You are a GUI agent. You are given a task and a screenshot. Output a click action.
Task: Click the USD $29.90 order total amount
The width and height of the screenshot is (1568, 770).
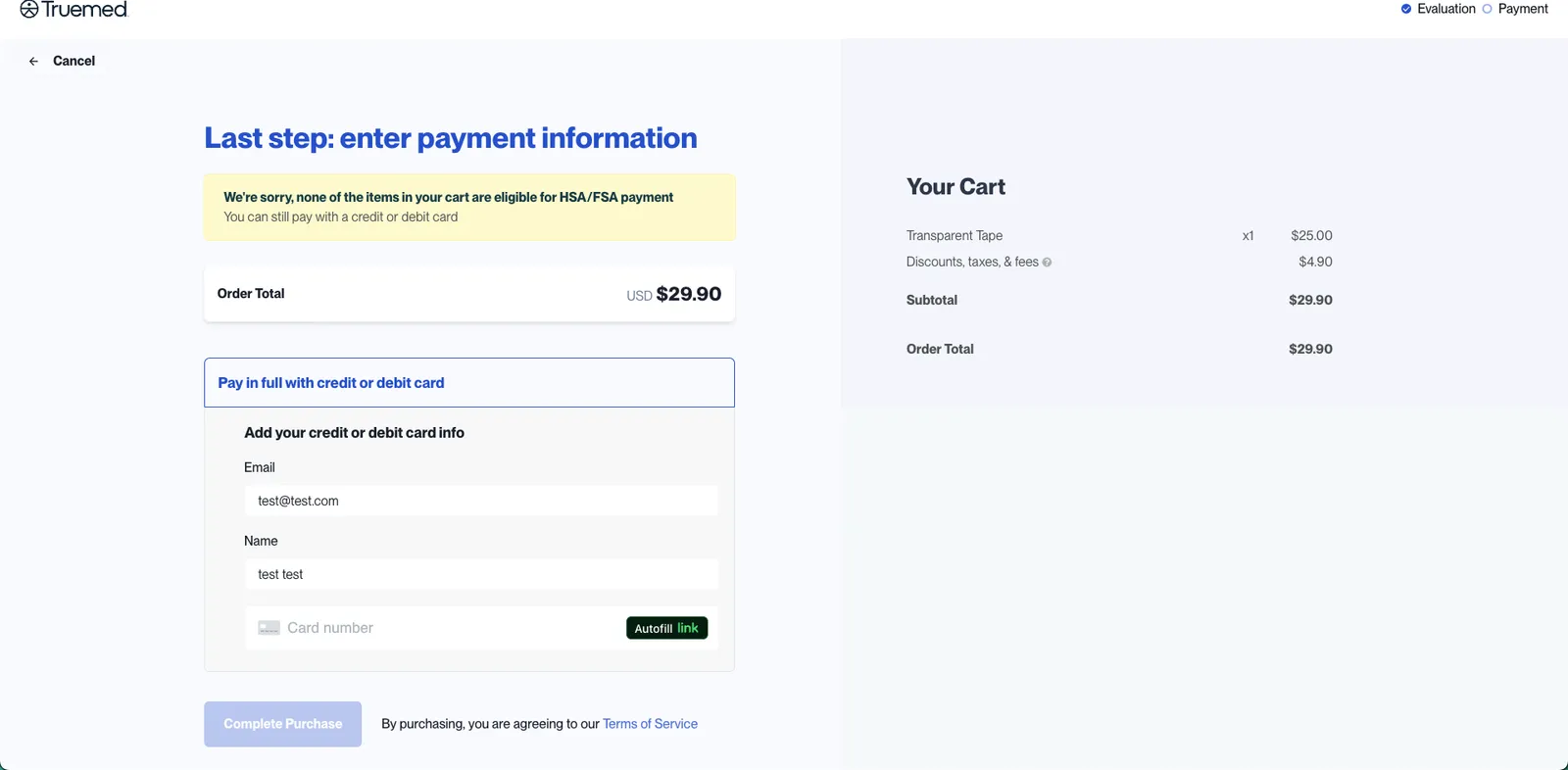pyautogui.click(x=674, y=294)
